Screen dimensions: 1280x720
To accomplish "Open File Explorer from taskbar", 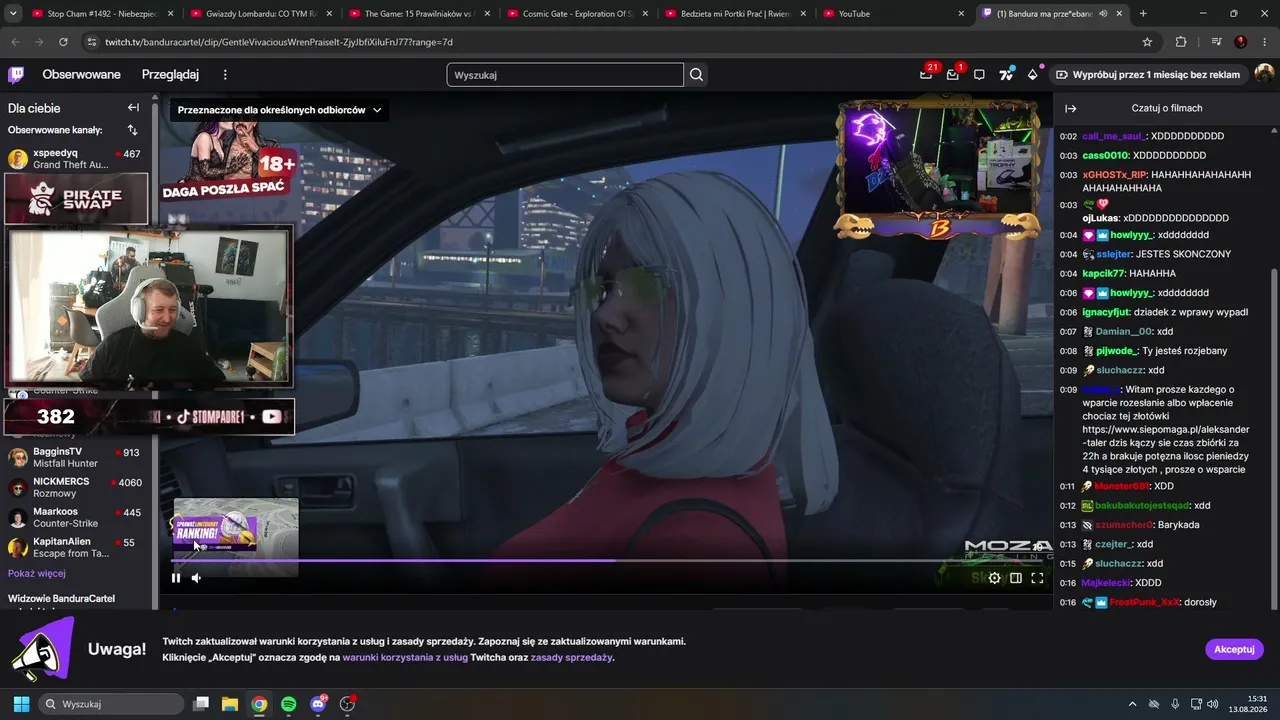I will [x=229, y=704].
